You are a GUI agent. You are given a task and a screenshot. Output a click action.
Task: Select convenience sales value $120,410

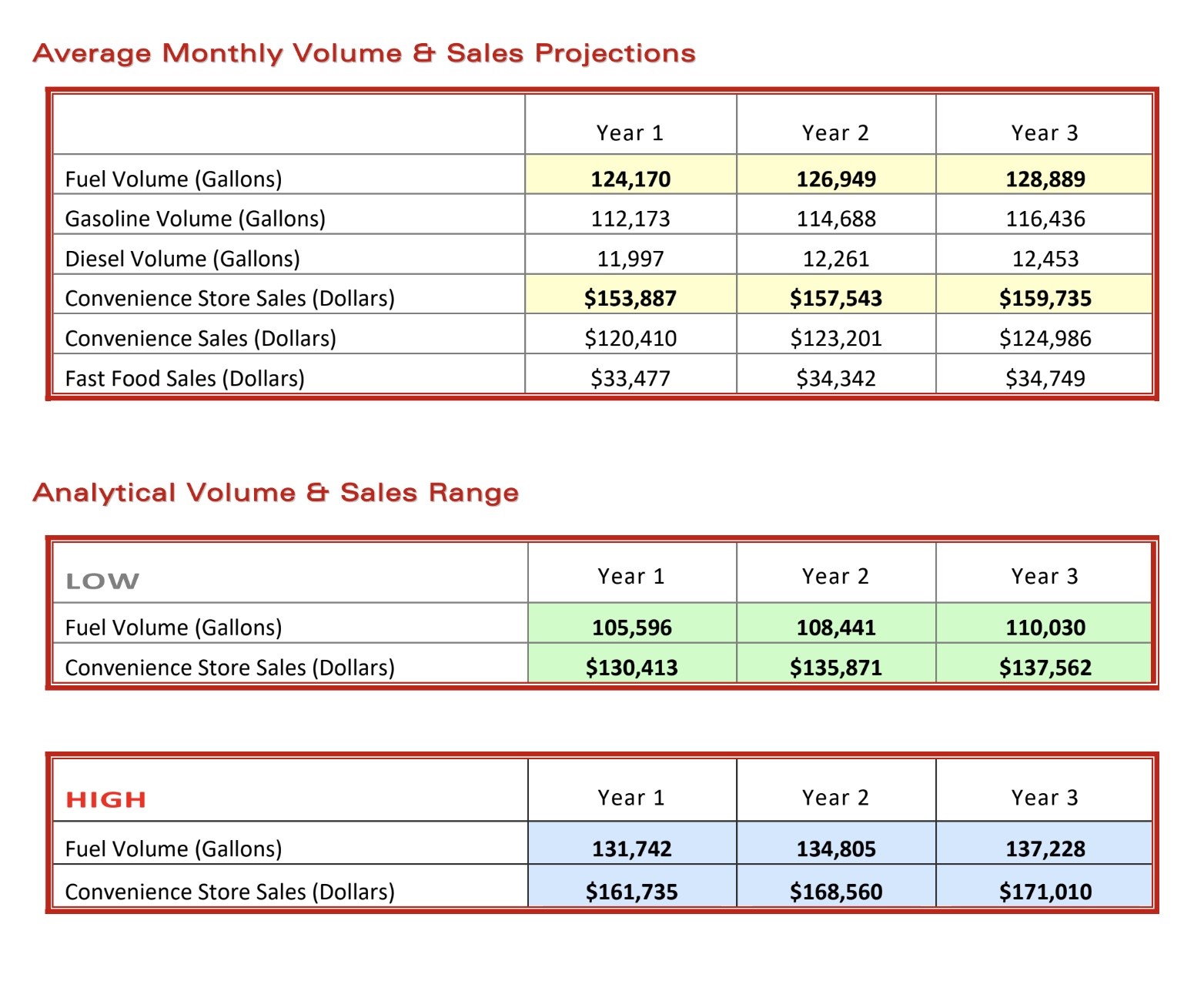(x=630, y=339)
